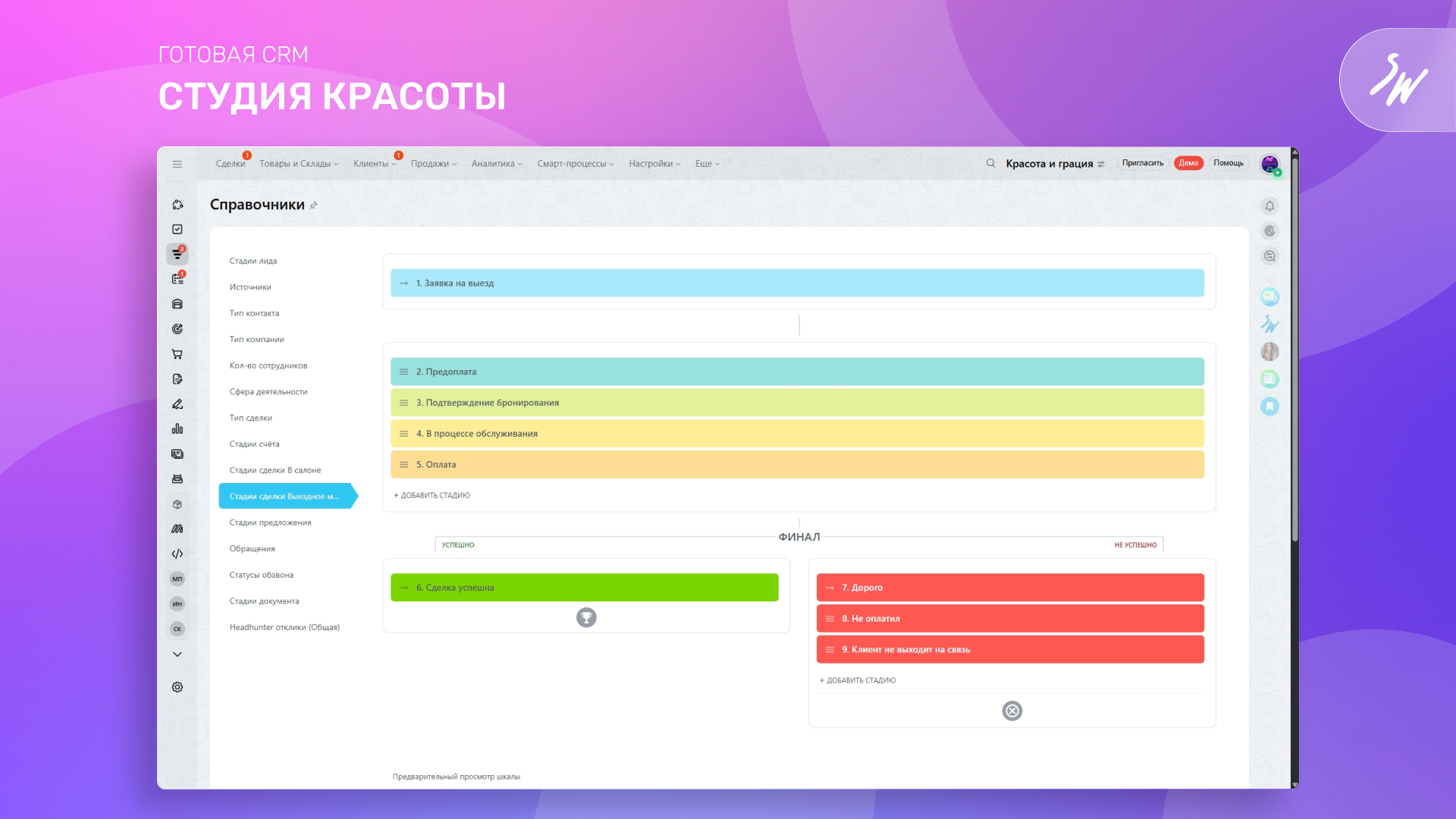This screenshot has height=819, width=1456.
Task: Click the code brackets developer icon
Action: click(177, 554)
